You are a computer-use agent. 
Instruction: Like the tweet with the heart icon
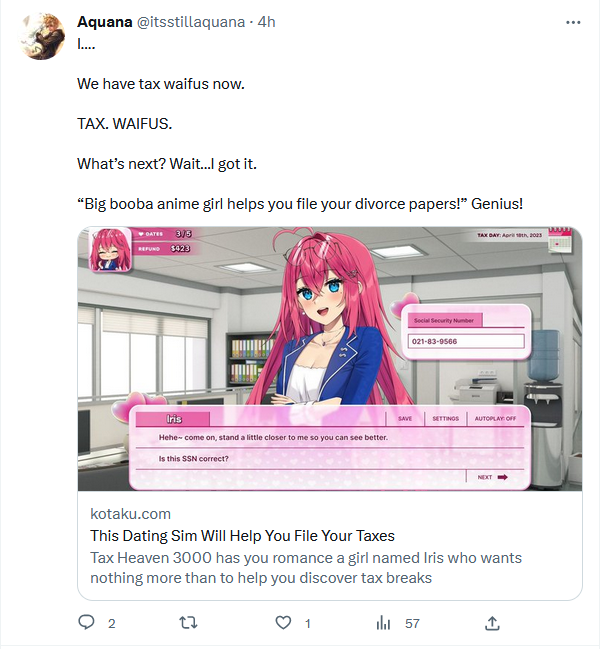pos(283,623)
